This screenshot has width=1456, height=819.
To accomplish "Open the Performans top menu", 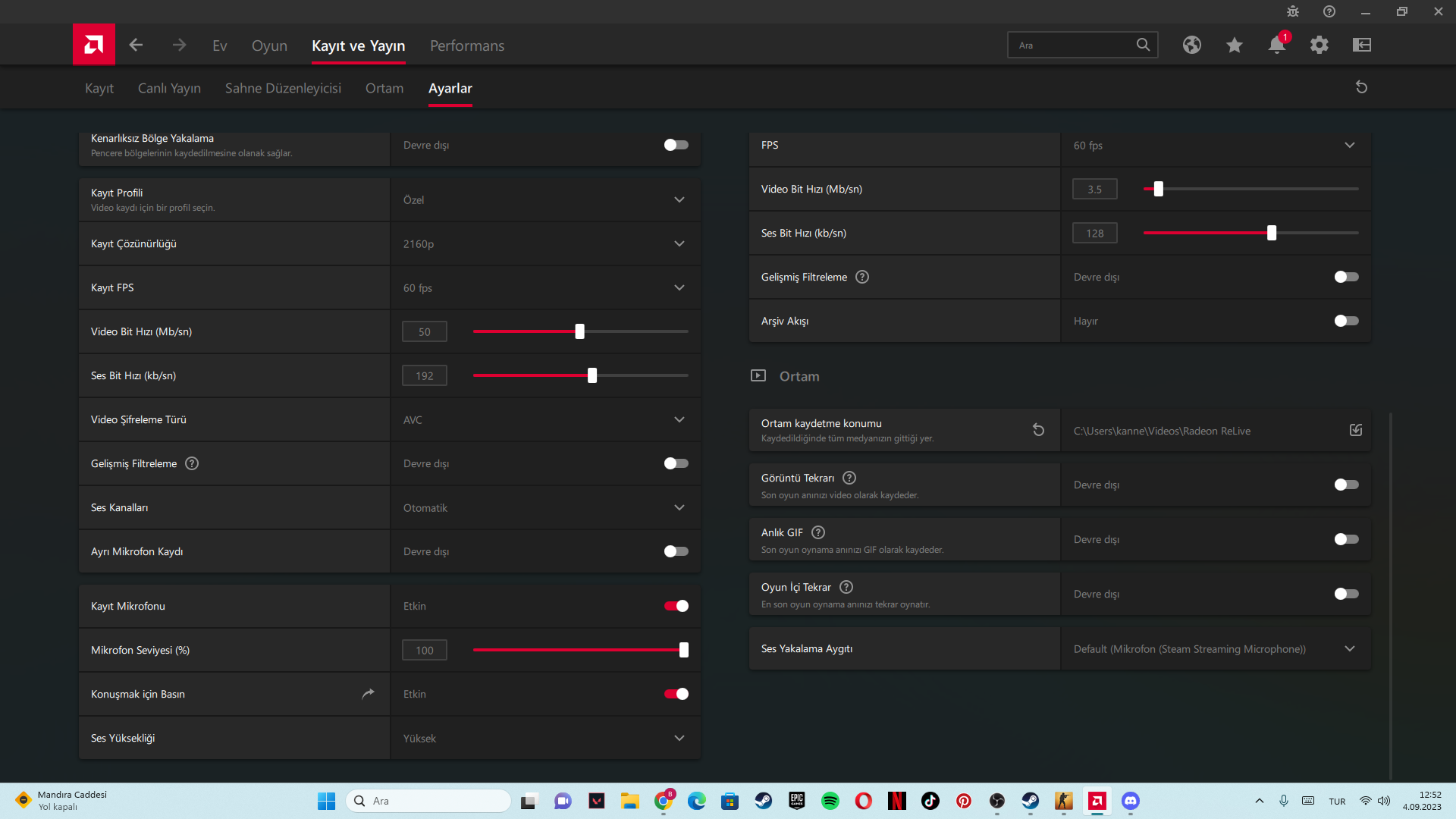I will 466,45.
